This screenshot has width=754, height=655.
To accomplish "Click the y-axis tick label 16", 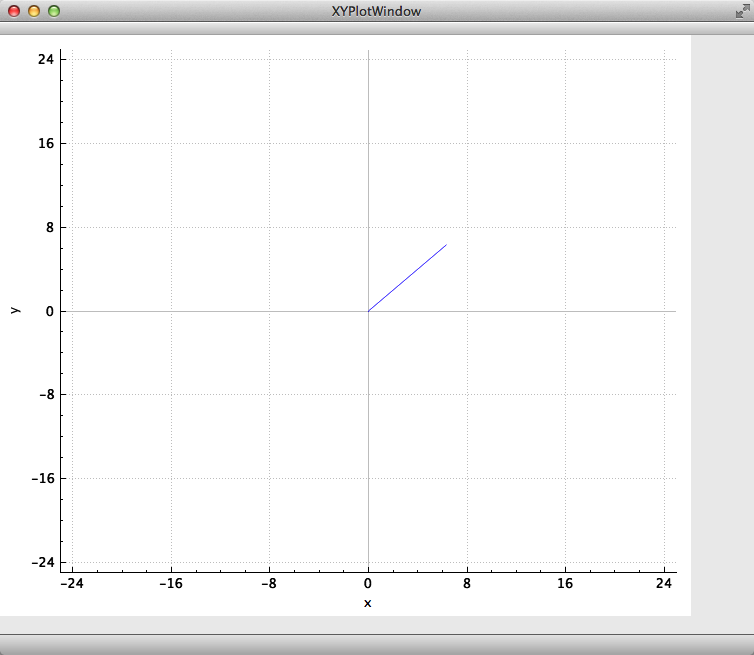I will (46, 143).
